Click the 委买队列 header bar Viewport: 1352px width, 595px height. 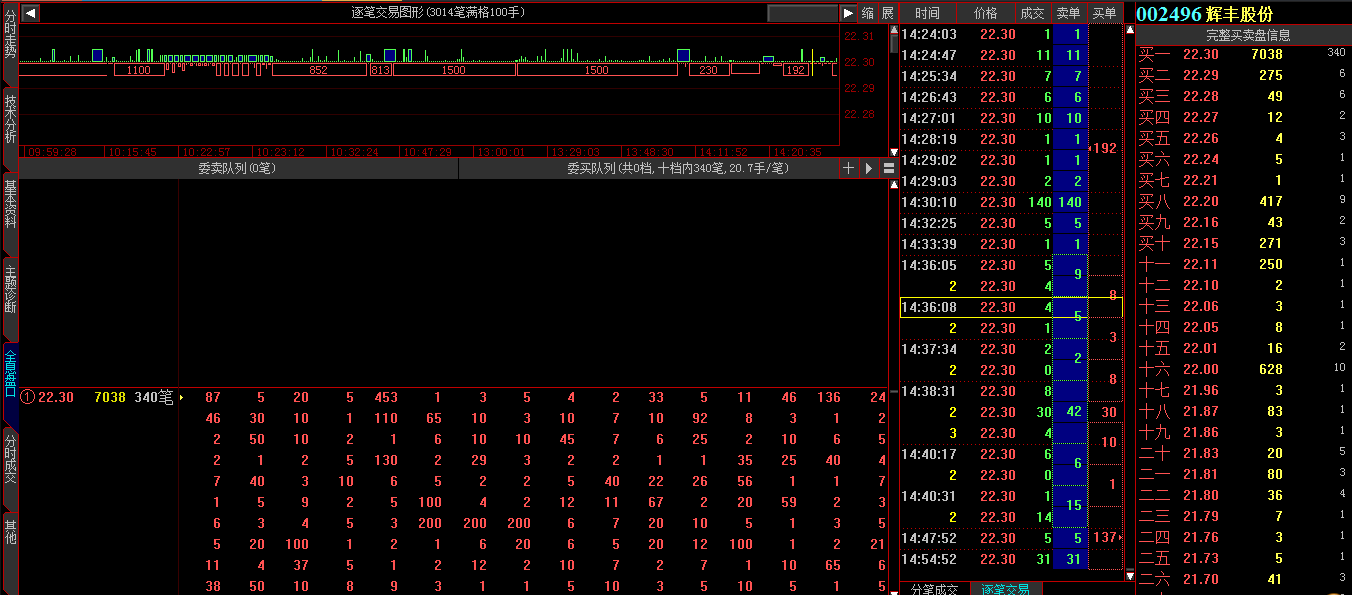[x=648, y=168]
